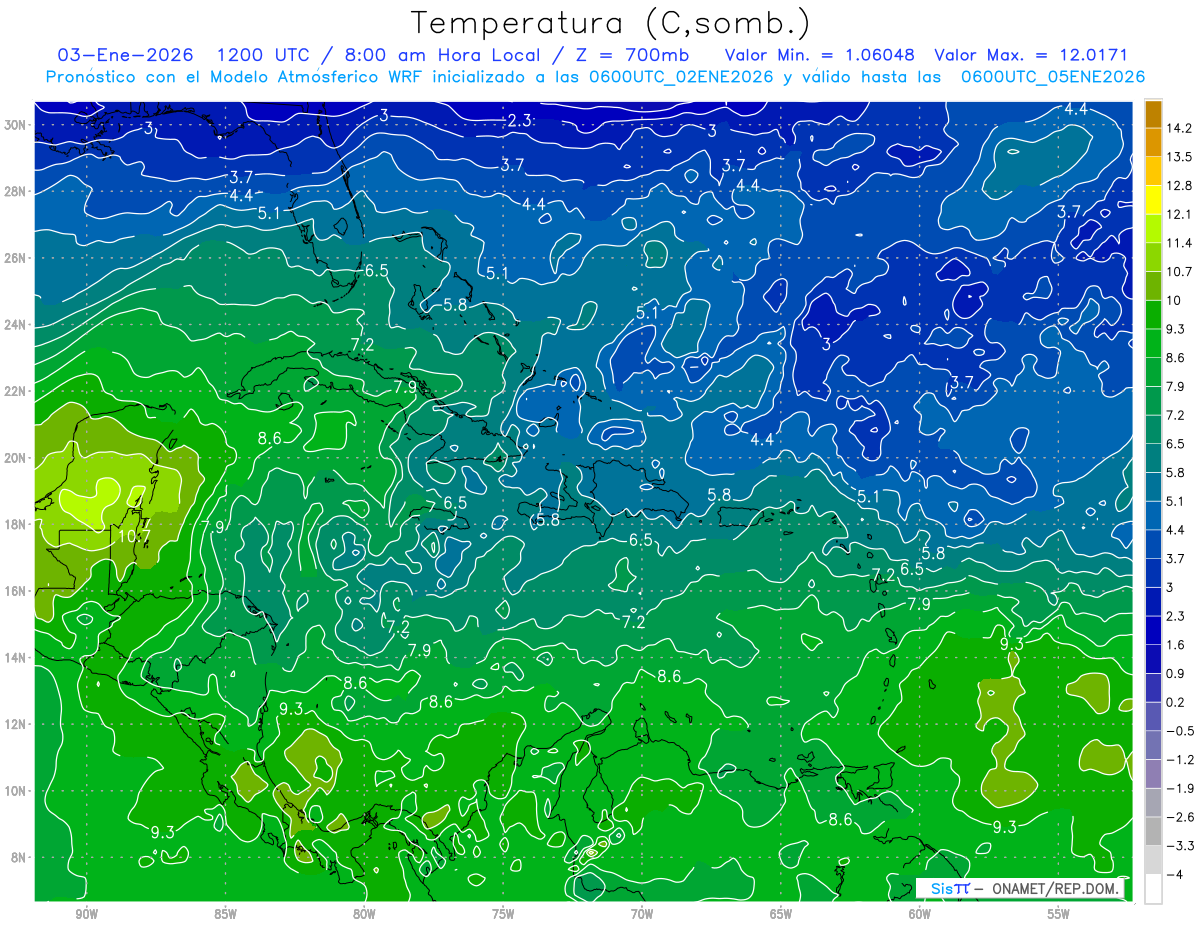
Task: Click the "20N" latitude axis label
Action: 17,457
